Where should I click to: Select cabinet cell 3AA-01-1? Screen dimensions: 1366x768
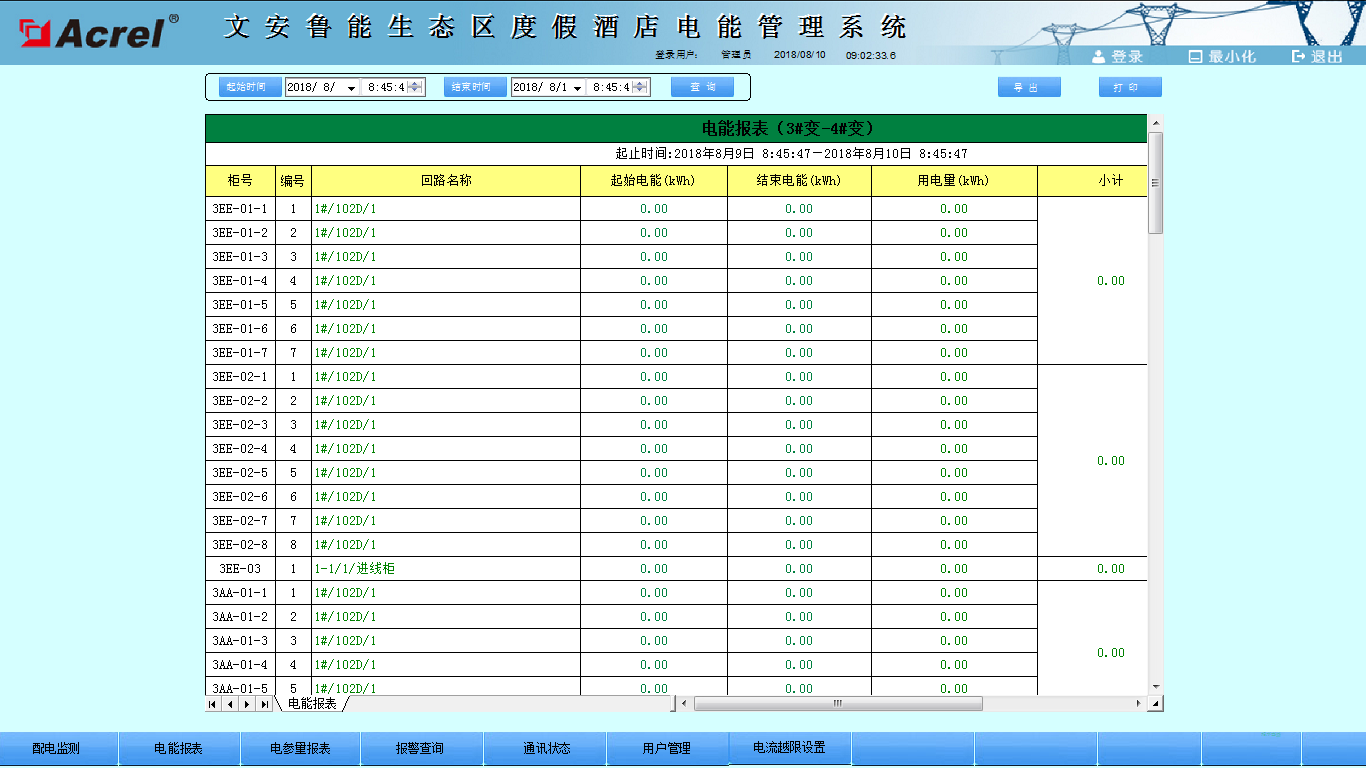point(240,593)
